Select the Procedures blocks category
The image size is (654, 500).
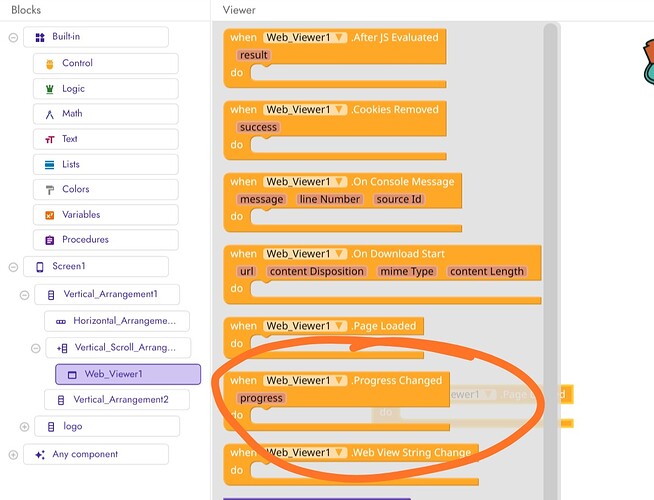point(106,240)
